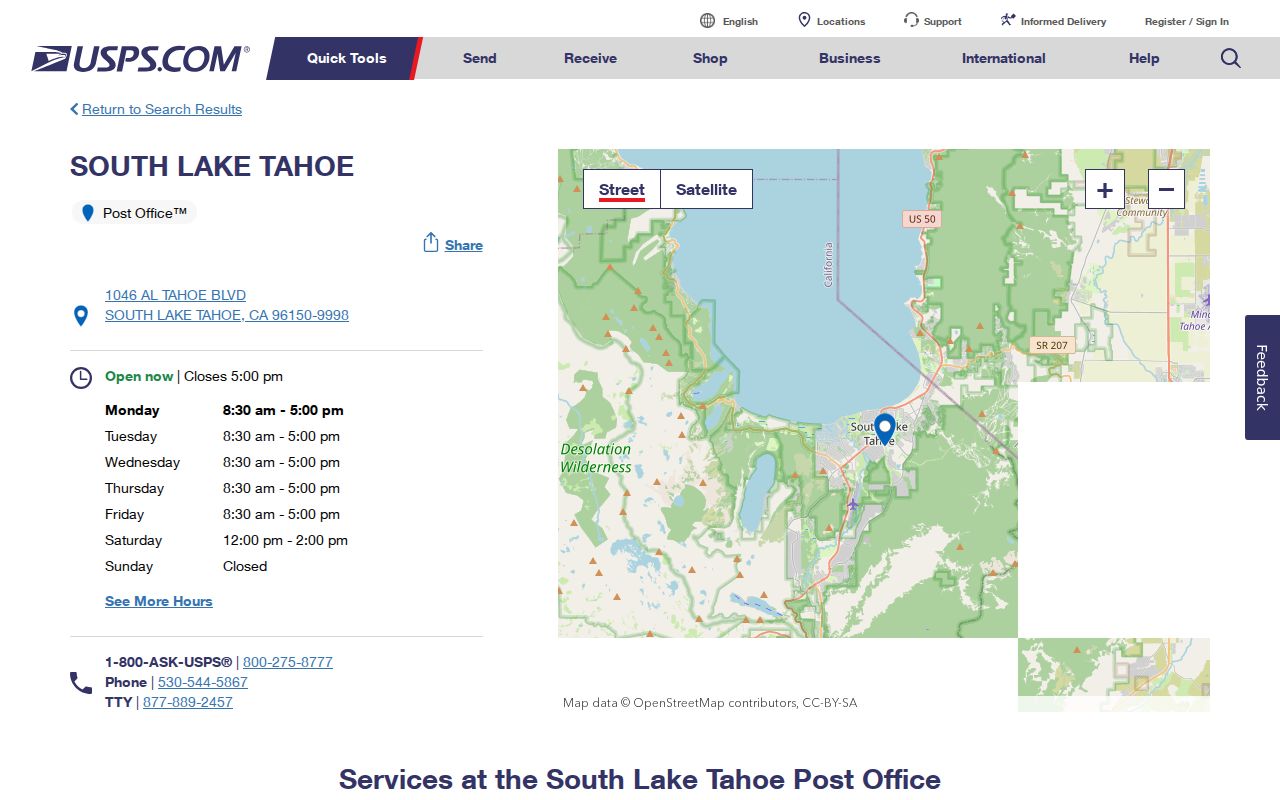The image size is (1280, 800).
Task: Open the International menu
Action: [x=1004, y=58]
